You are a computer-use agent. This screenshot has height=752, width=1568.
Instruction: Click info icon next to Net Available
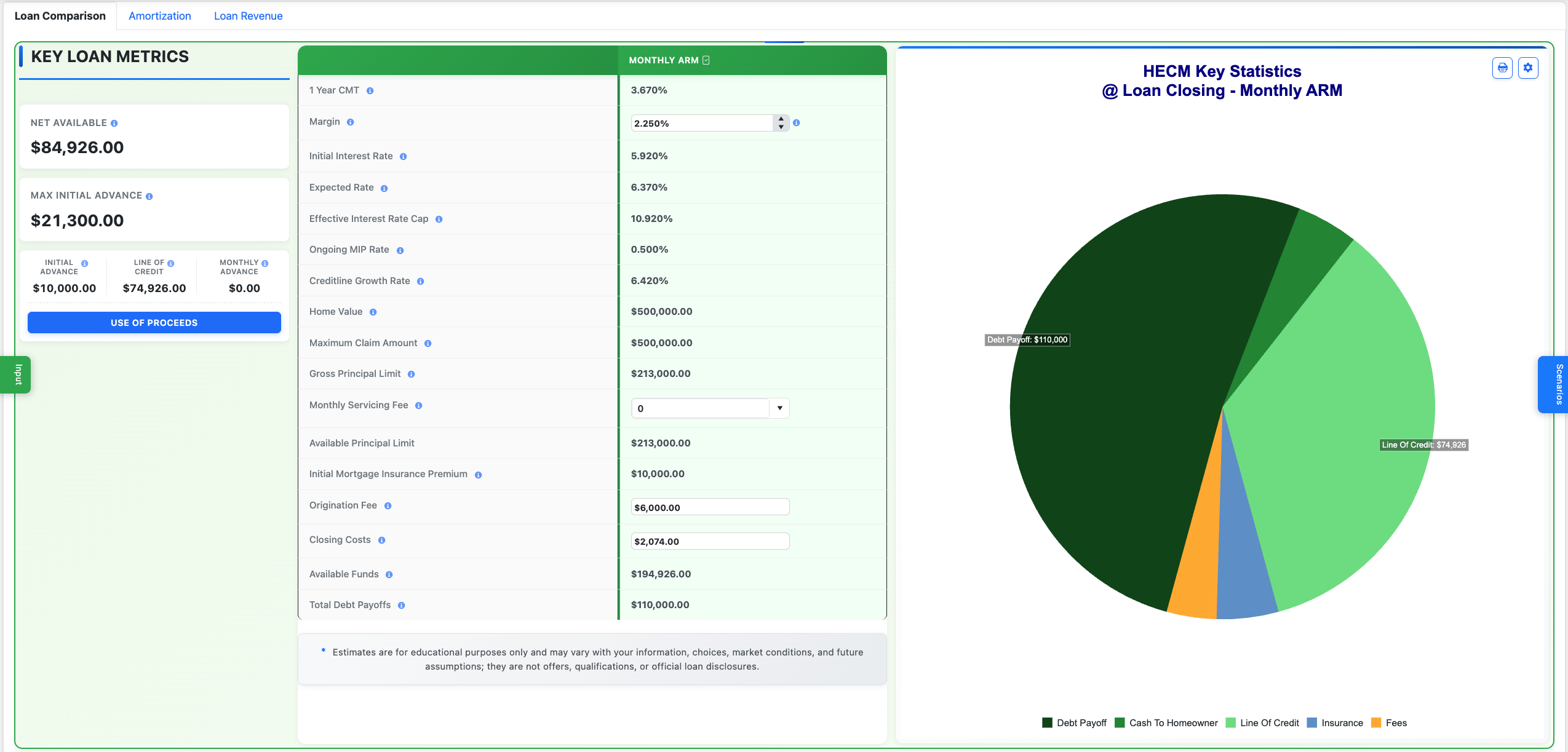114,124
